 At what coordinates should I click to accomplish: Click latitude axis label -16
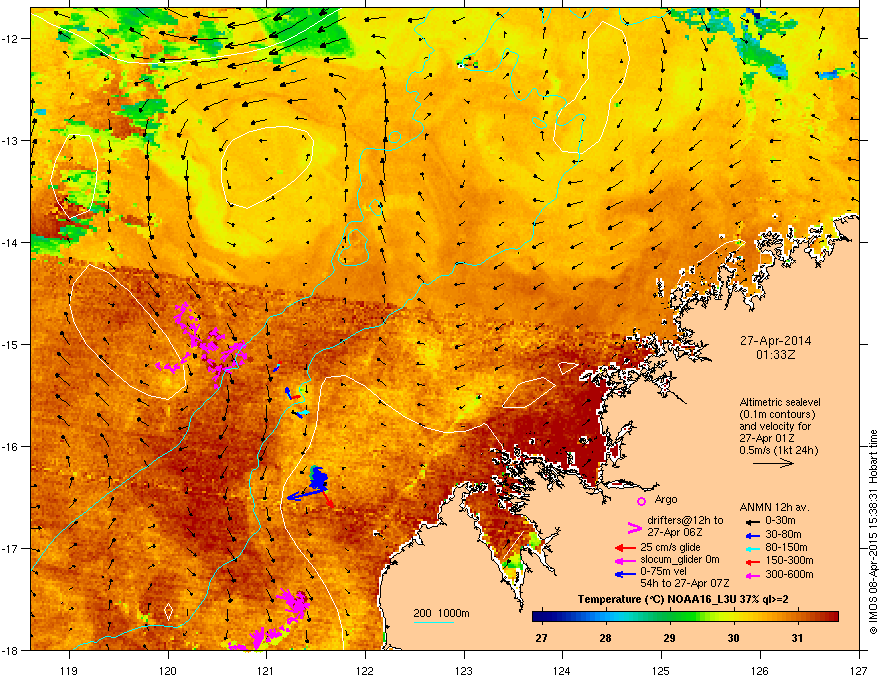point(10,446)
